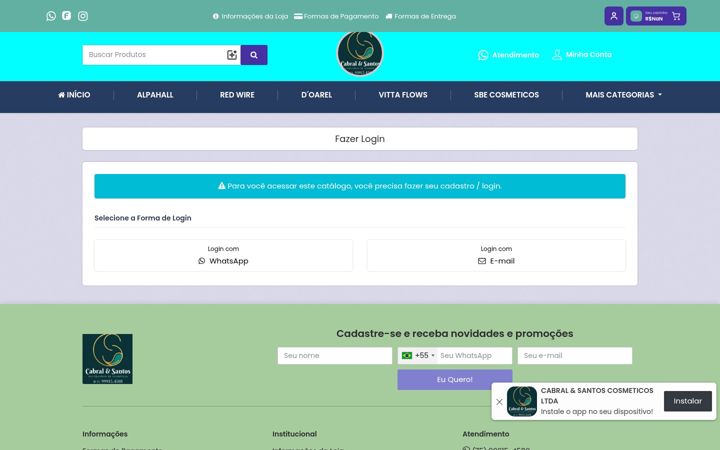The image size is (720, 450).
Task: Open D'OAREL category
Action: coord(316,95)
